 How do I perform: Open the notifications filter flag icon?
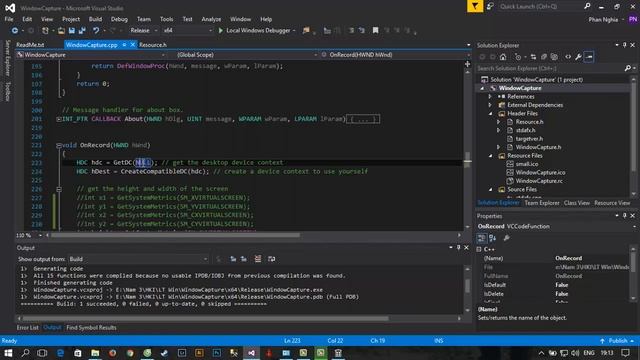point(475,6)
